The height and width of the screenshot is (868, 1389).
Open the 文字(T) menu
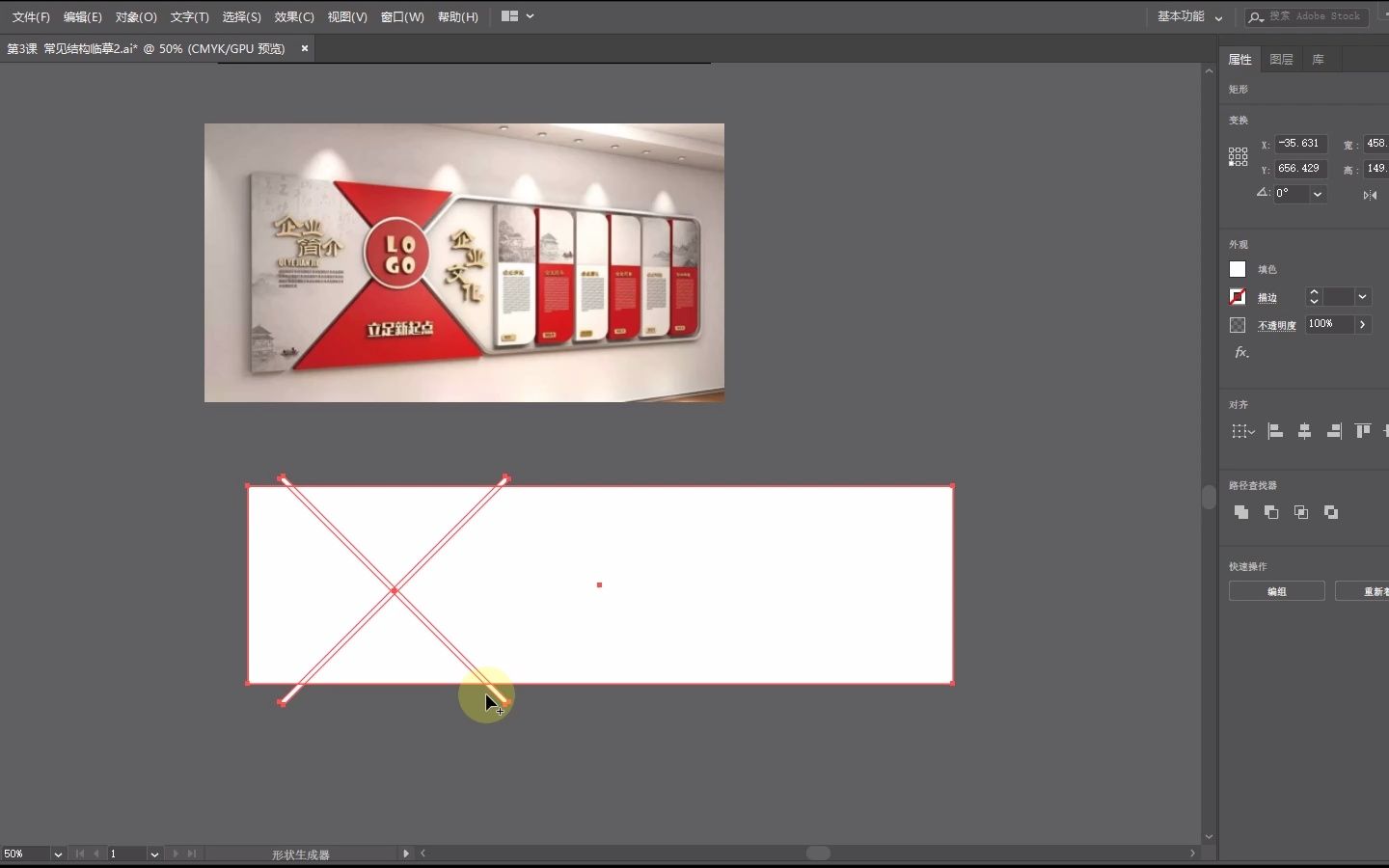pyautogui.click(x=189, y=16)
